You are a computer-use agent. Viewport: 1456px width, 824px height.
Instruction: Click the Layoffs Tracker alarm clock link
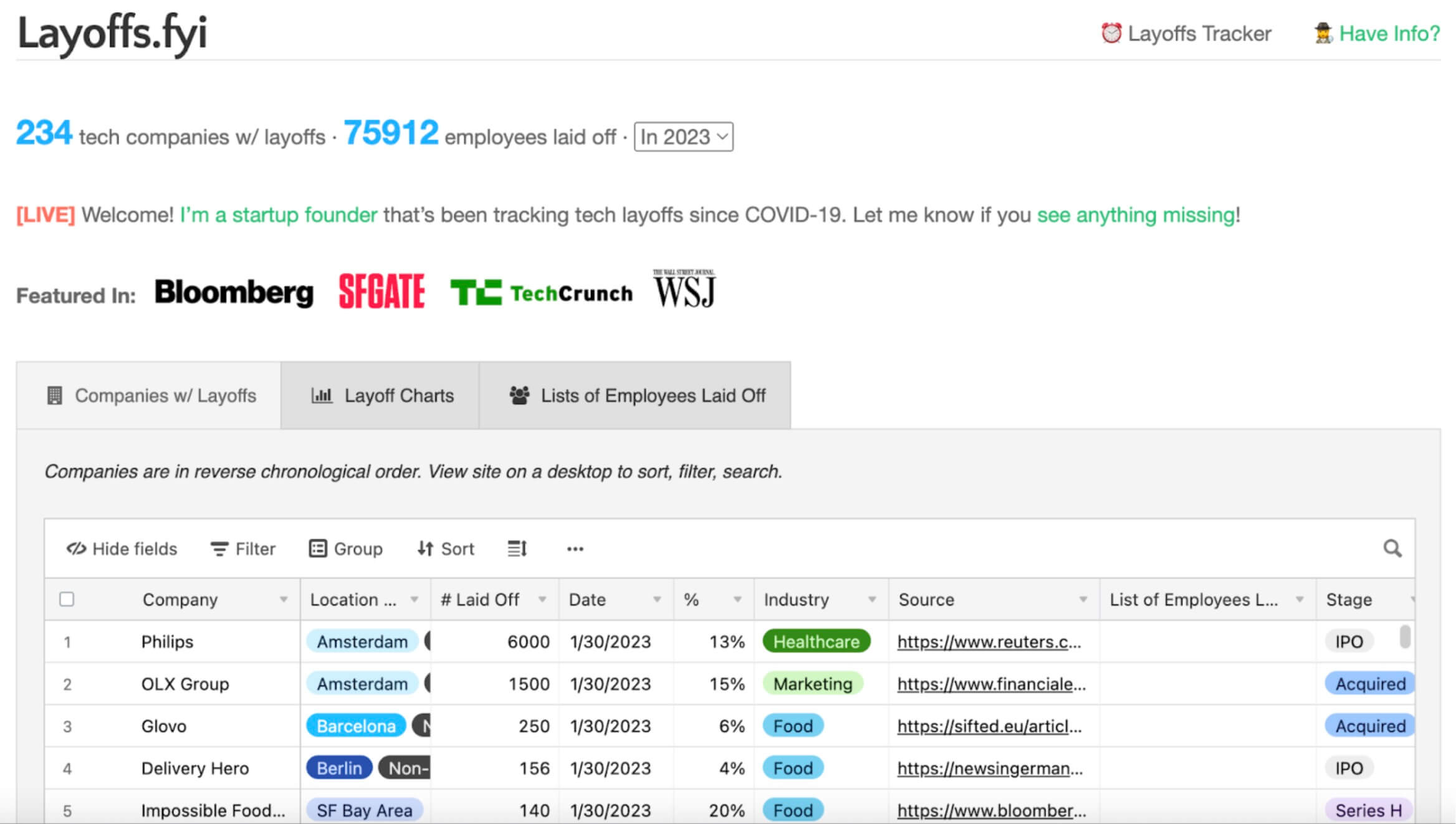click(x=1186, y=33)
